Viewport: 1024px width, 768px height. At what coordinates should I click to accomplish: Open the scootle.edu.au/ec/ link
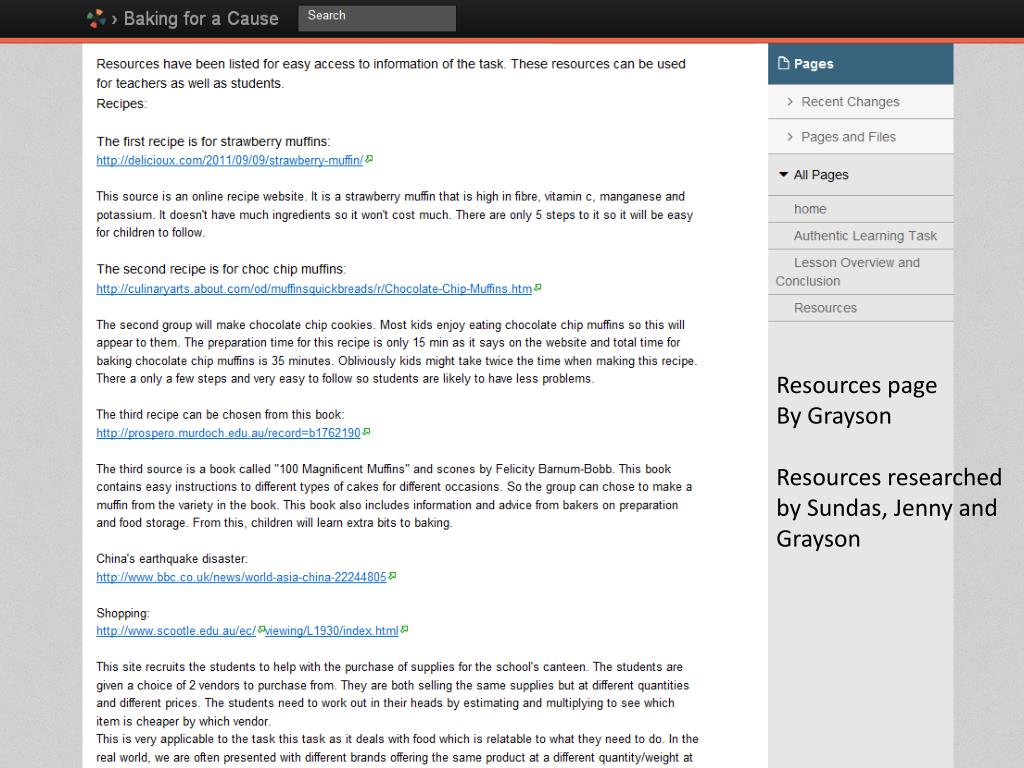click(176, 631)
